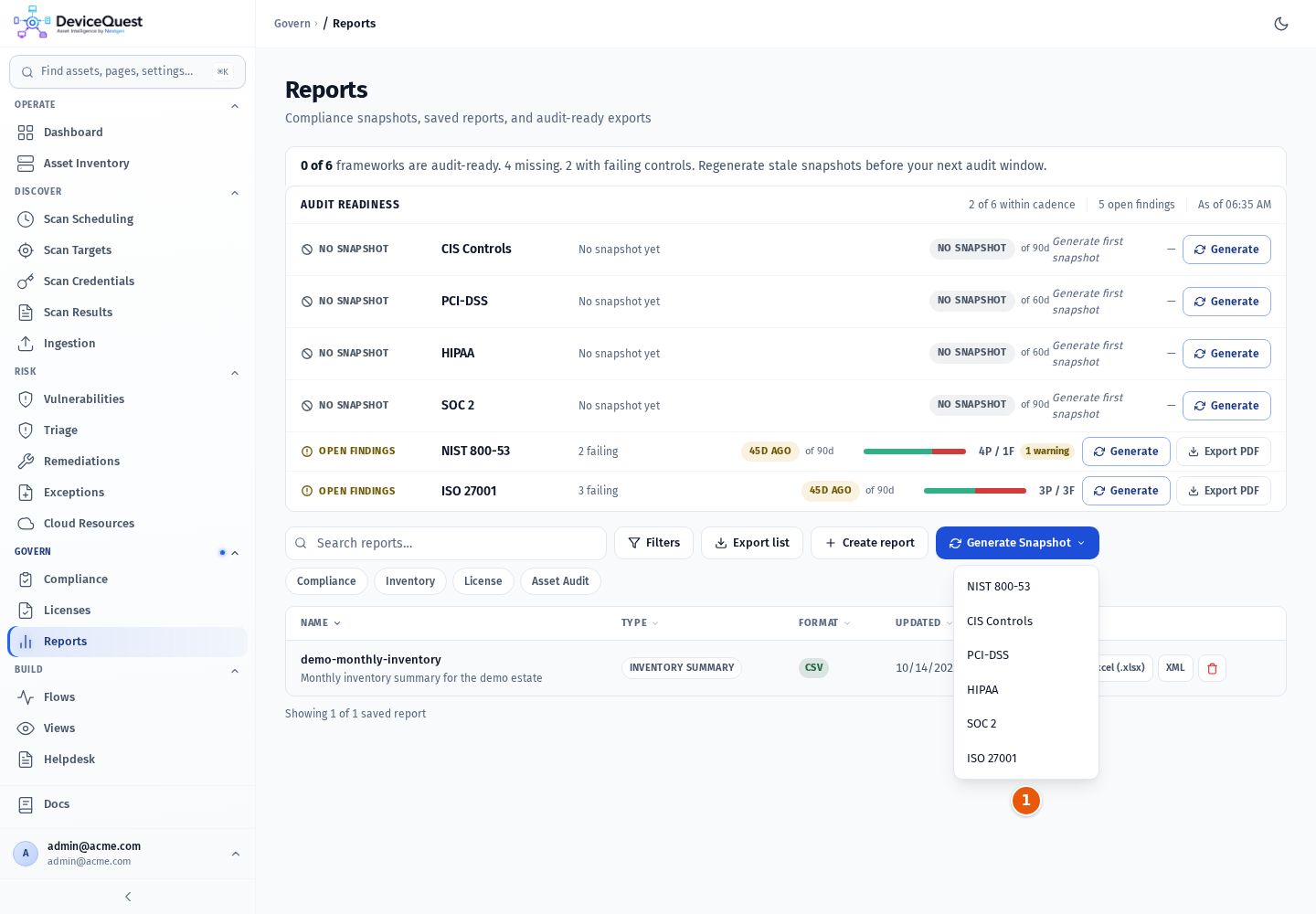The height and width of the screenshot is (914, 1316).
Task: Click the Export list button
Action: point(752,543)
